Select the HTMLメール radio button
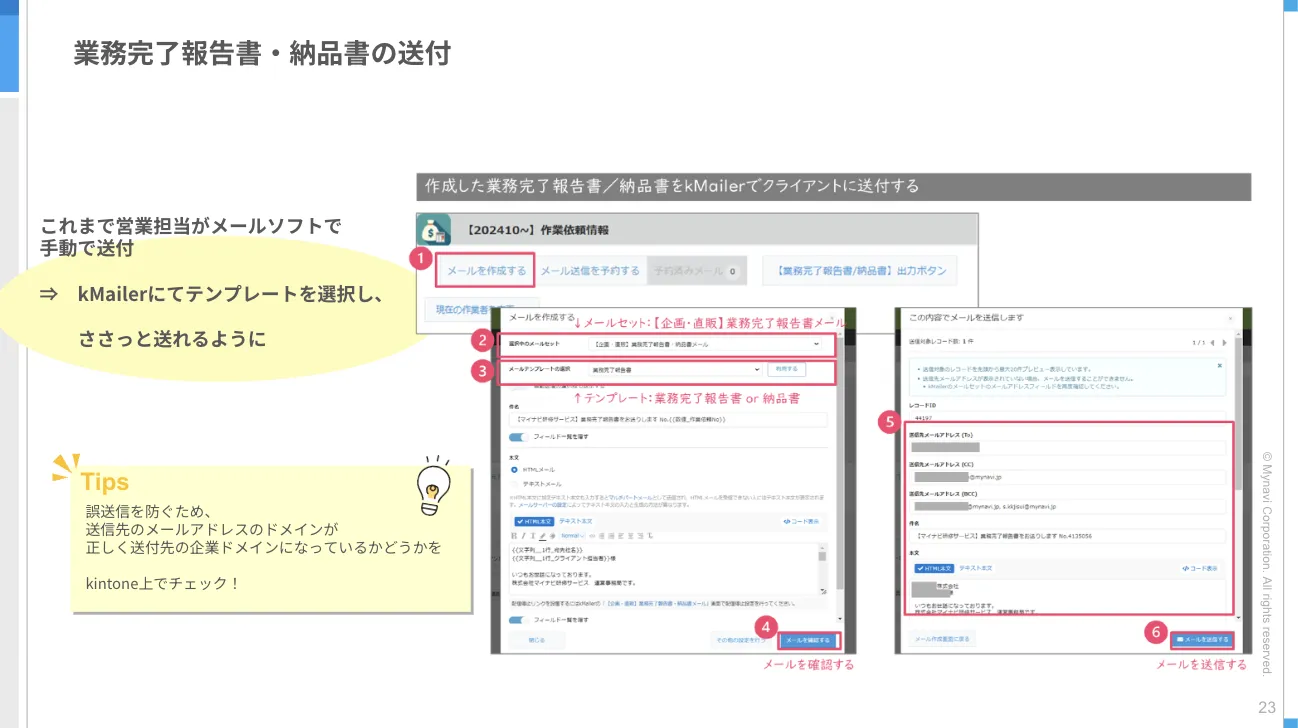This screenshot has width=1298, height=728. 515,469
